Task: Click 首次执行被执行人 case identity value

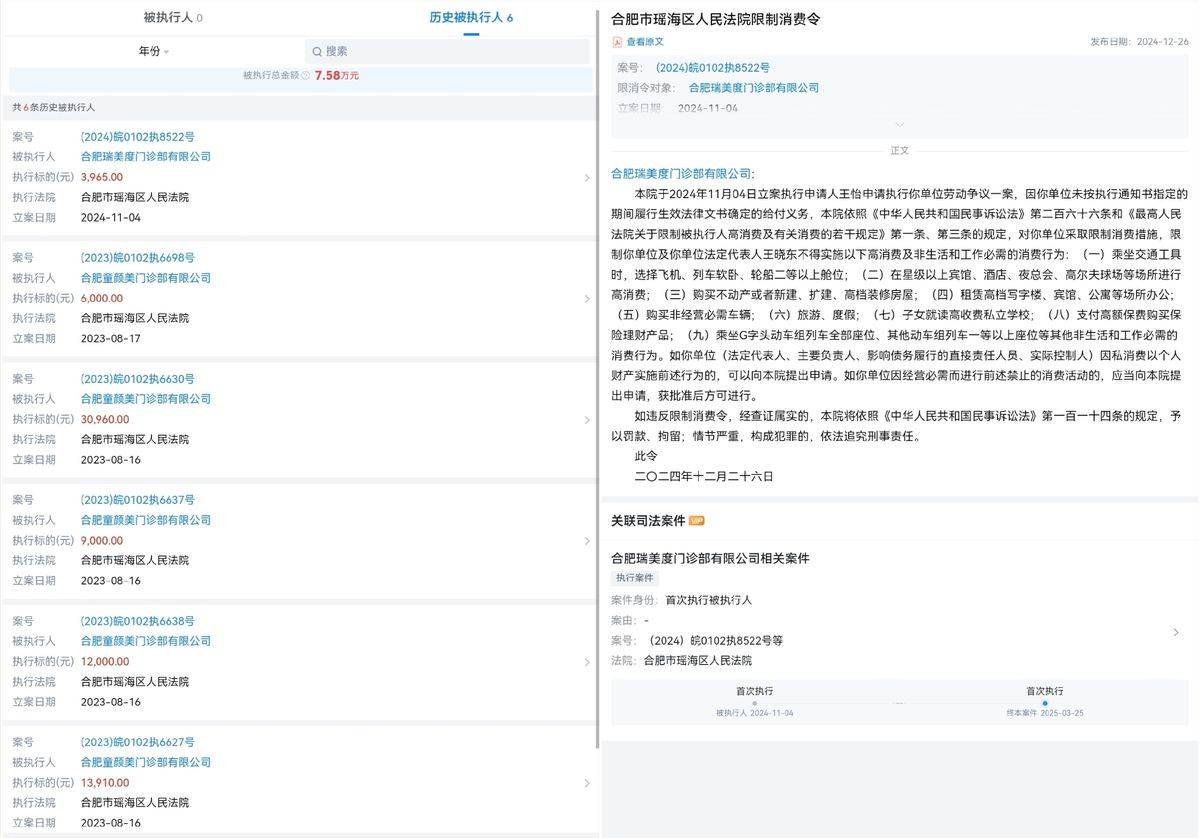Action: coord(708,600)
